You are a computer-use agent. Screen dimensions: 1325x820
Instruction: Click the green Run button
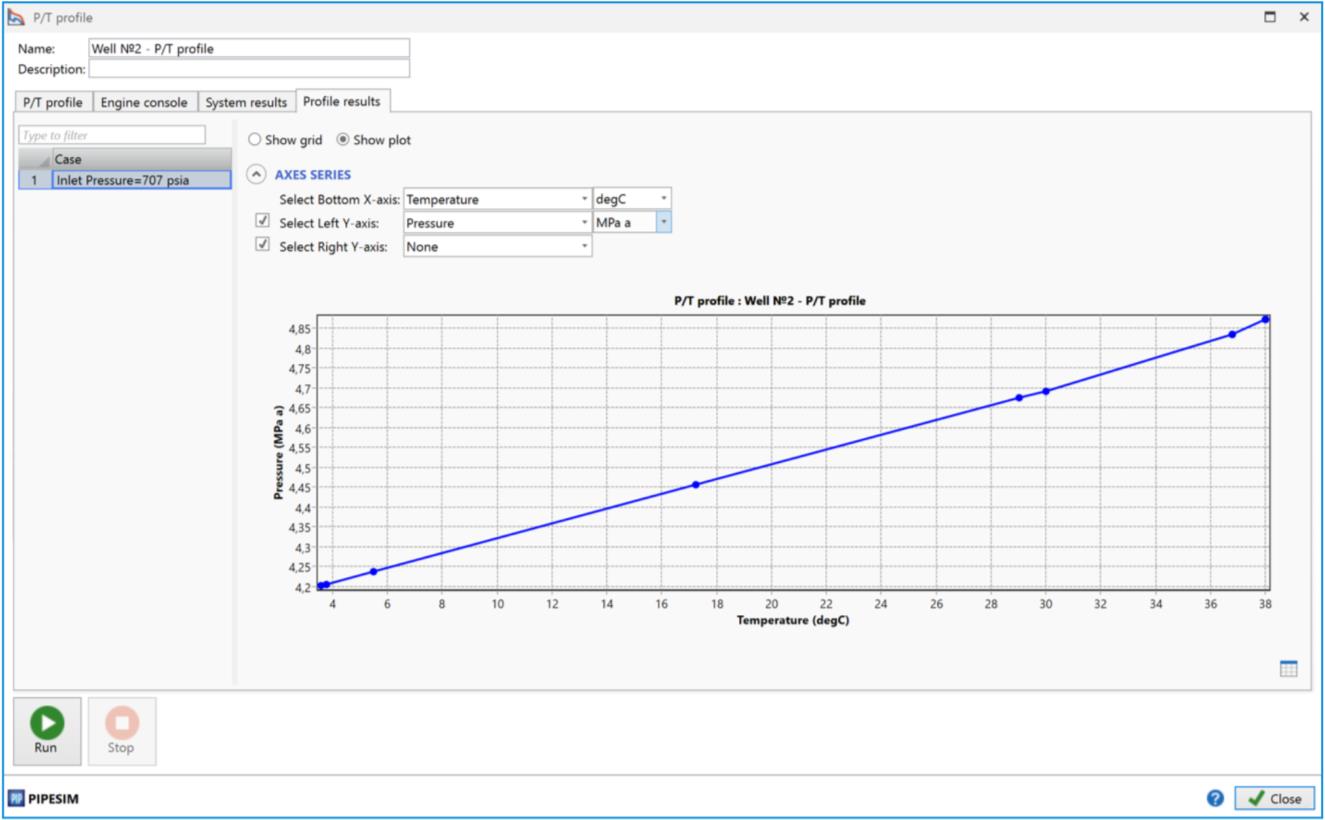[46, 731]
